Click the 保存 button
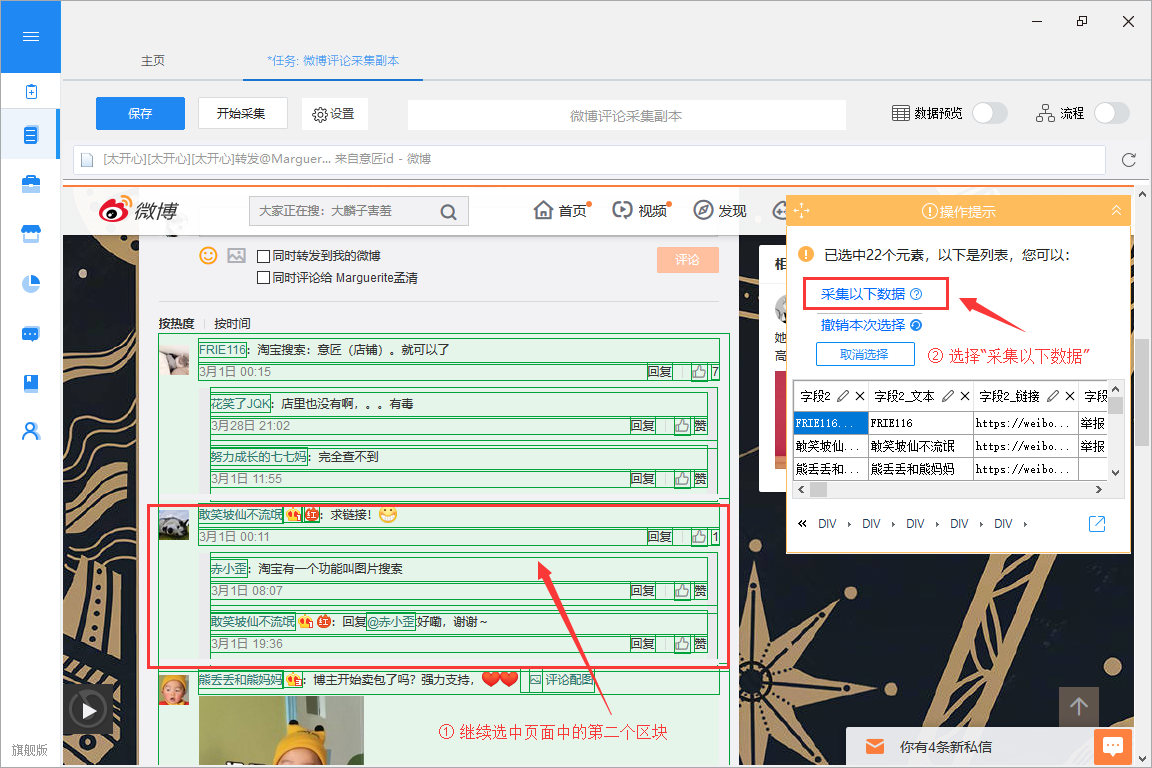The image size is (1152, 768). click(x=140, y=113)
